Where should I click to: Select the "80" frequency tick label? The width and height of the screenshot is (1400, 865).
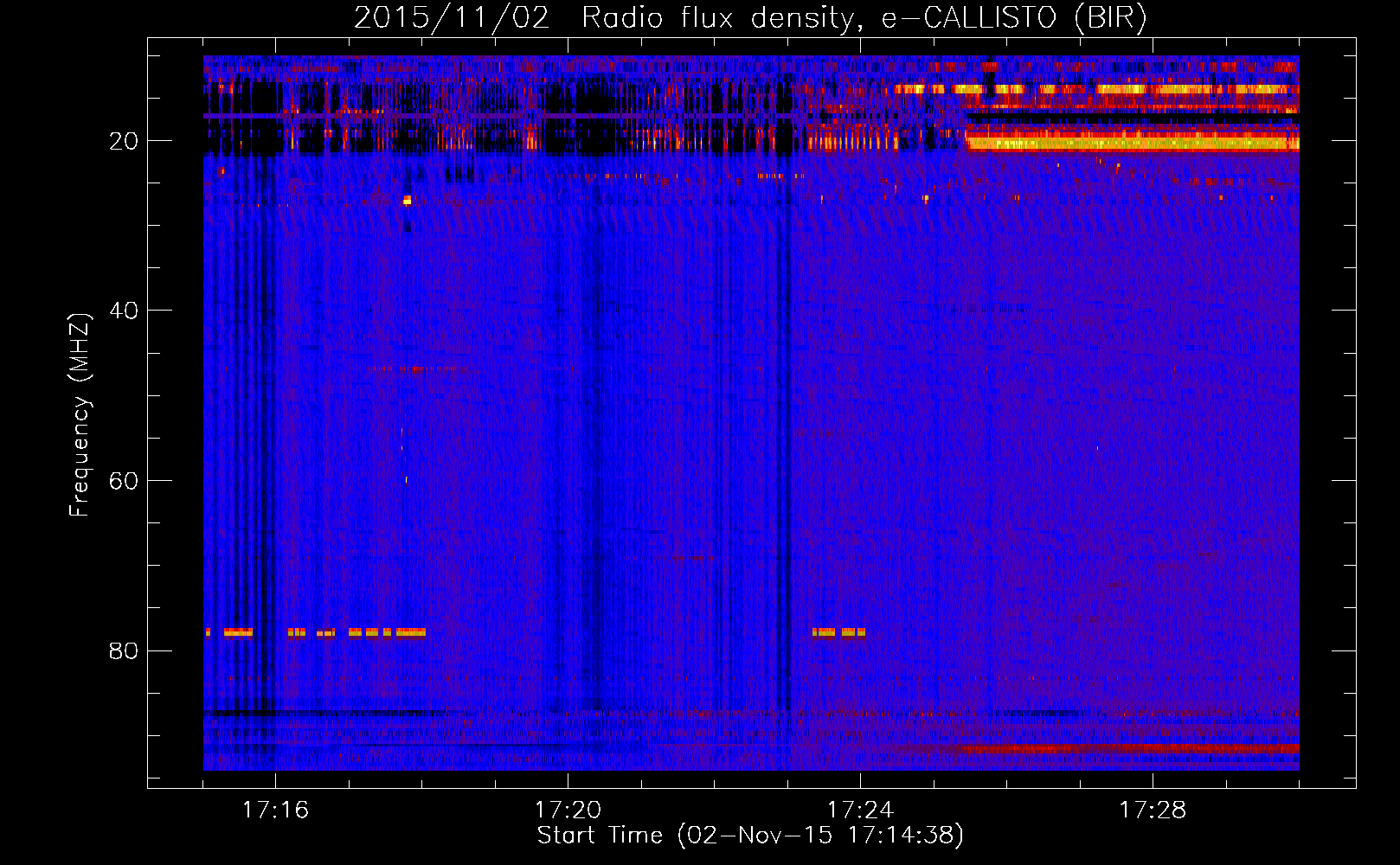click(x=125, y=650)
